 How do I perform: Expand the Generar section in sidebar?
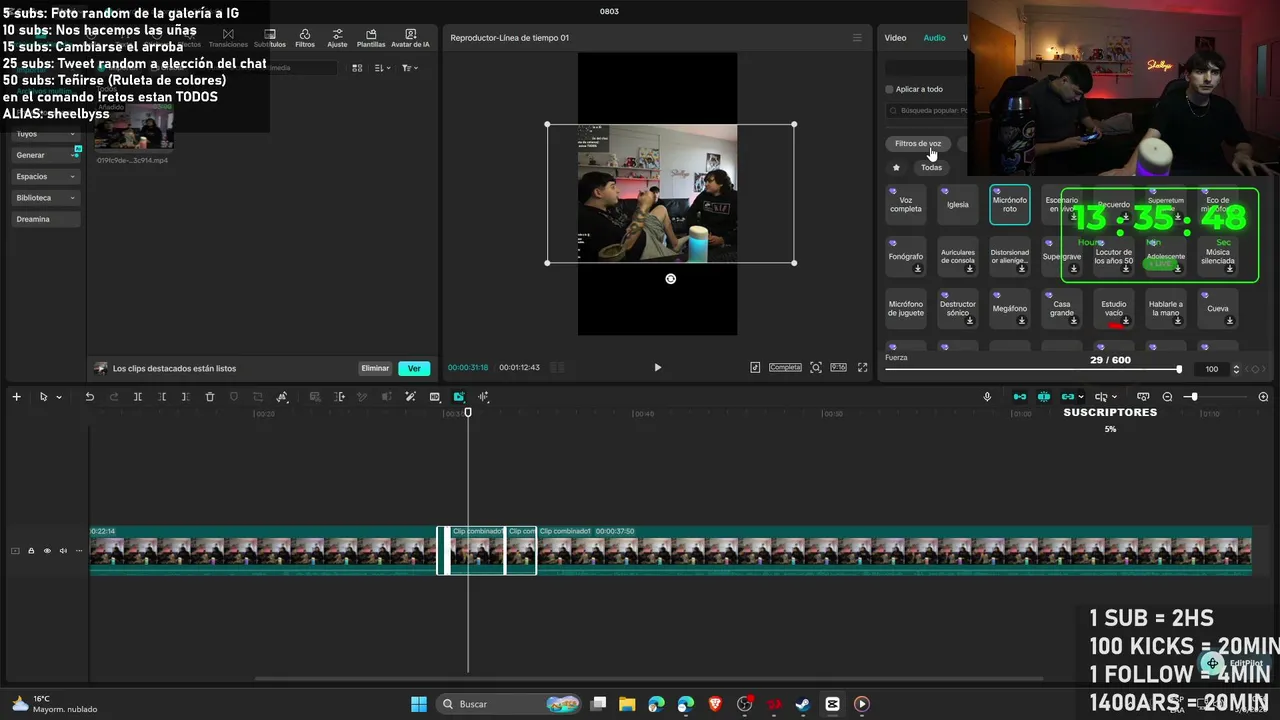(45, 155)
